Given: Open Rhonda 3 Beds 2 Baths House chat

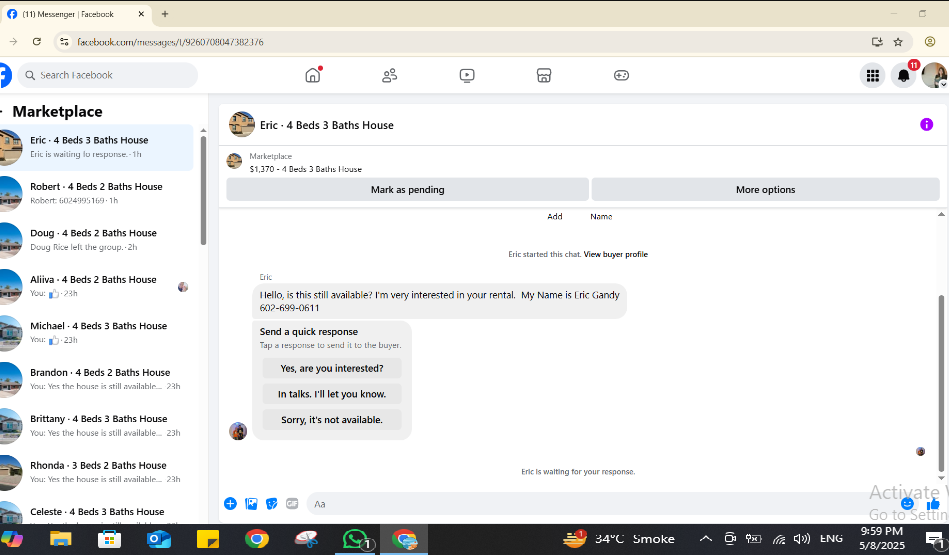Looking at the screenshot, I should coord(97,472).
